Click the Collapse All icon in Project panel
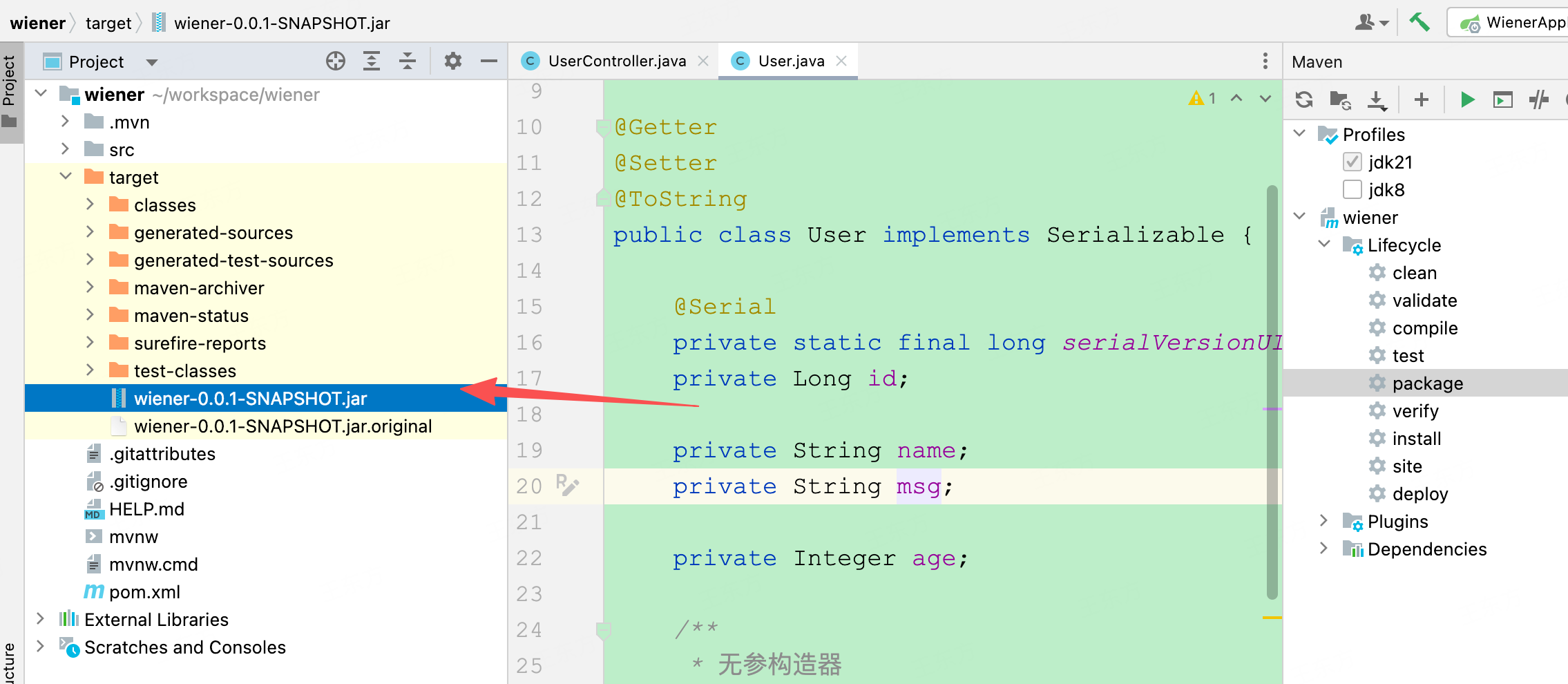The height and width of the screenshot is (684, 1568). 408,61
